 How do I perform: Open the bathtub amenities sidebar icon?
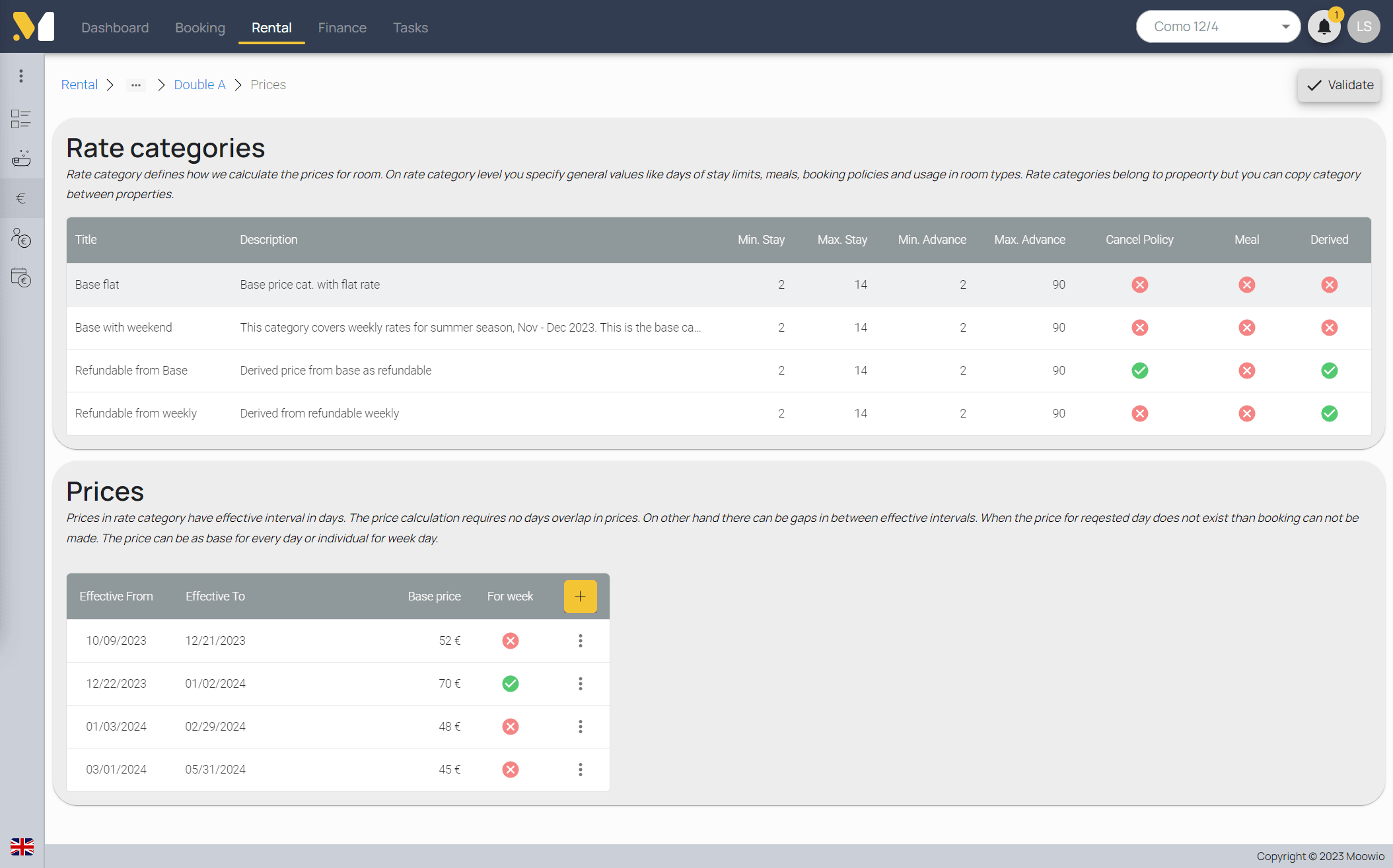point(21,159)
